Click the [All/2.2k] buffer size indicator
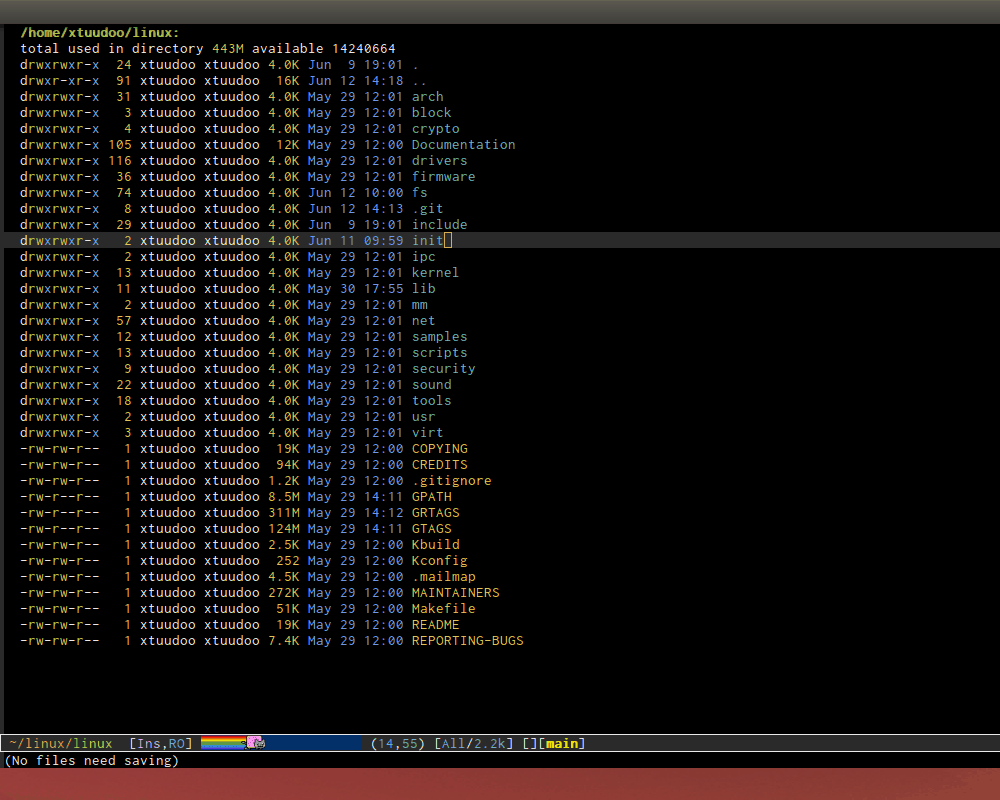 point(474,743)
